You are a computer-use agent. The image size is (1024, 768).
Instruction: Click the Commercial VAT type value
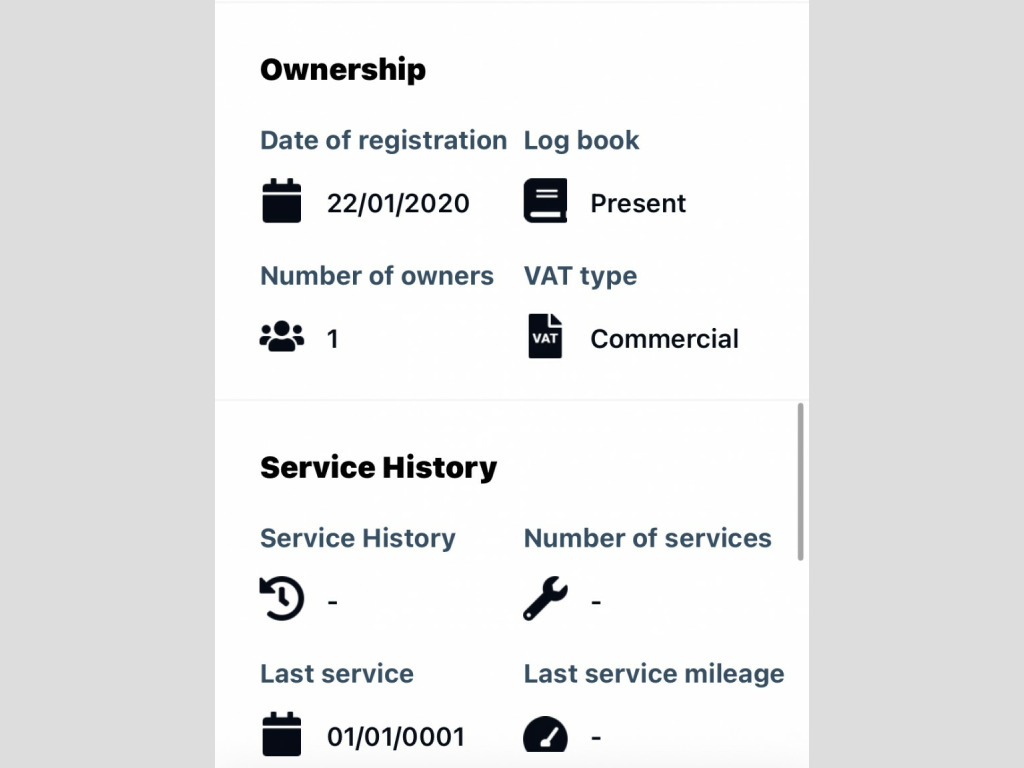point(664,339)
